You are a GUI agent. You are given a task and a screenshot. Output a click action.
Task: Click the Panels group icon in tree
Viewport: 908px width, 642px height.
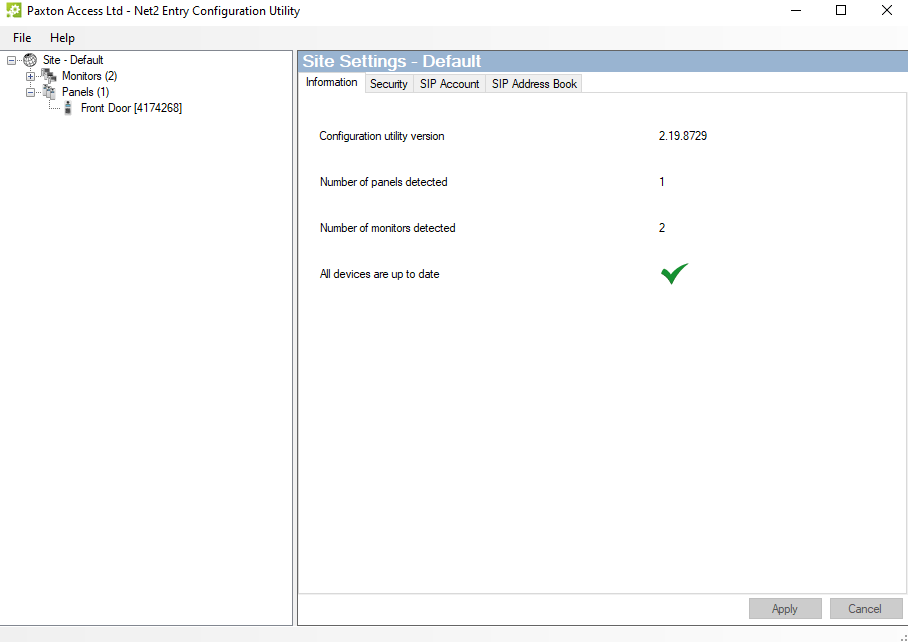tap(49, 92)
